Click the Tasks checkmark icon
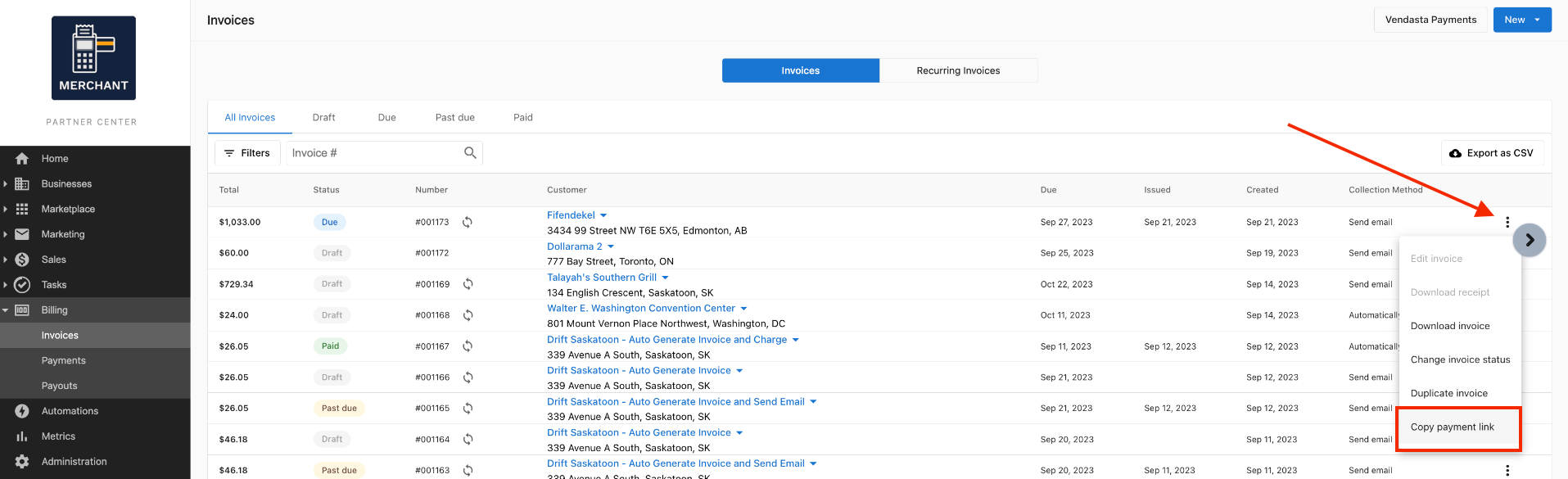Image resolution: width=1568 pixels, height=479 pixels. click(x=22, y=285)
